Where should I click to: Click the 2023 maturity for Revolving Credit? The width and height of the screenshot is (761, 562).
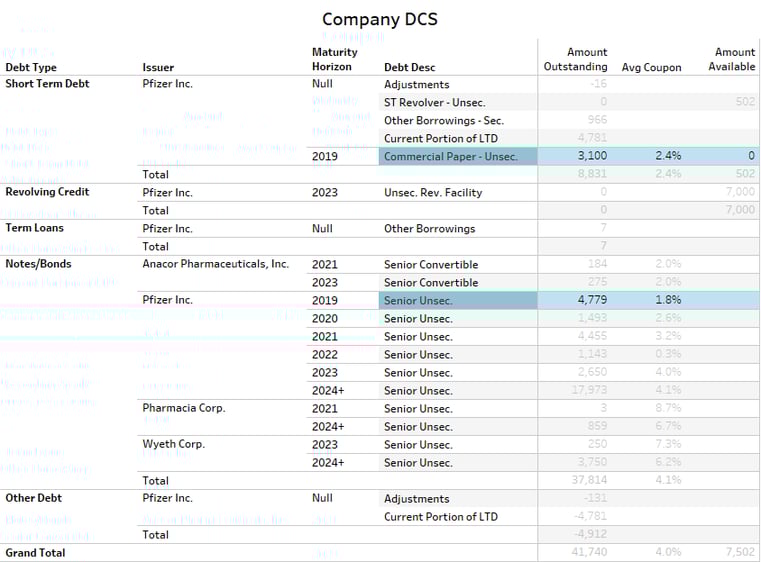click(325, 193)
